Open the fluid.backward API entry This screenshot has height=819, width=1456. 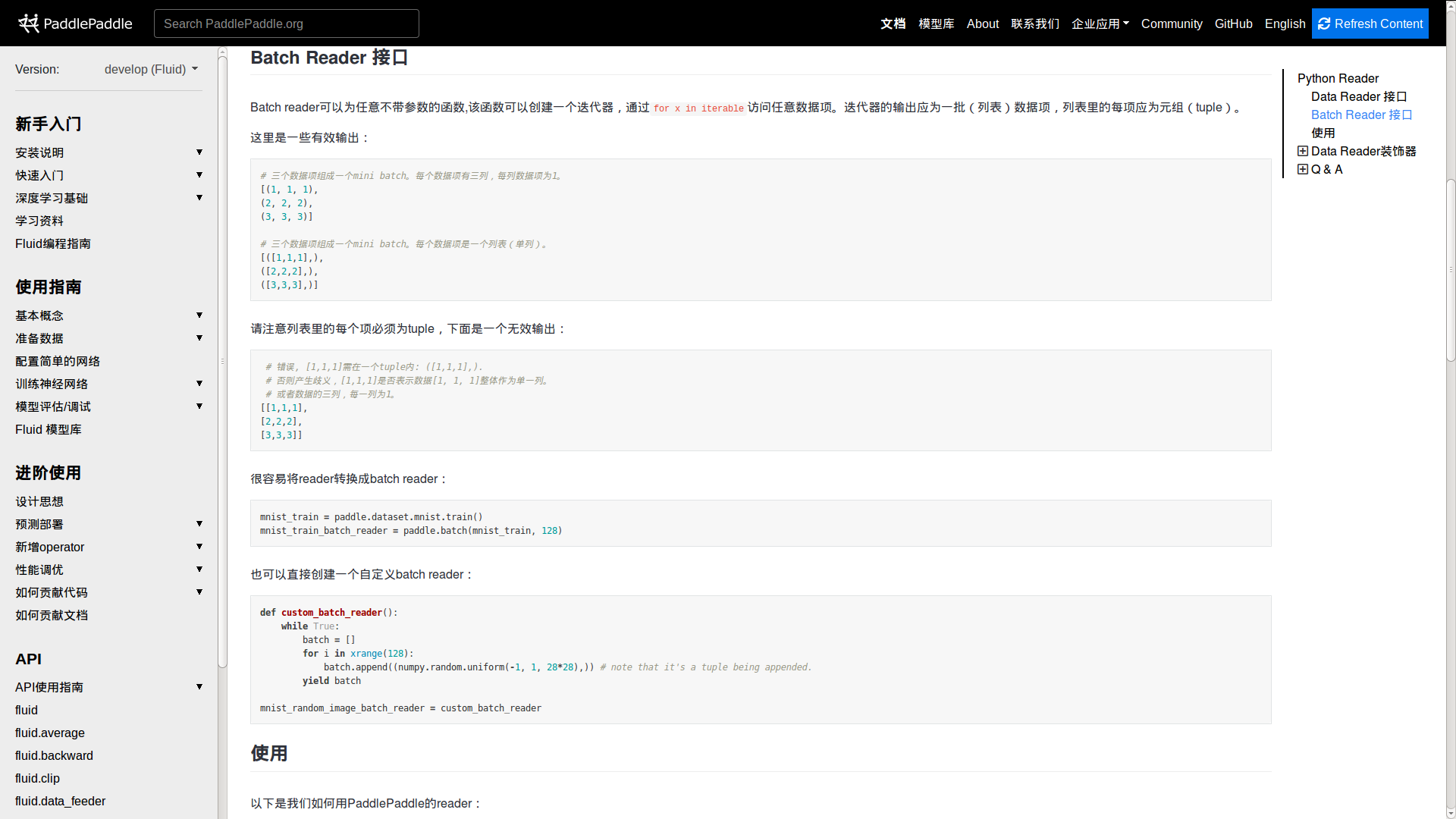(x=54, y=755)
